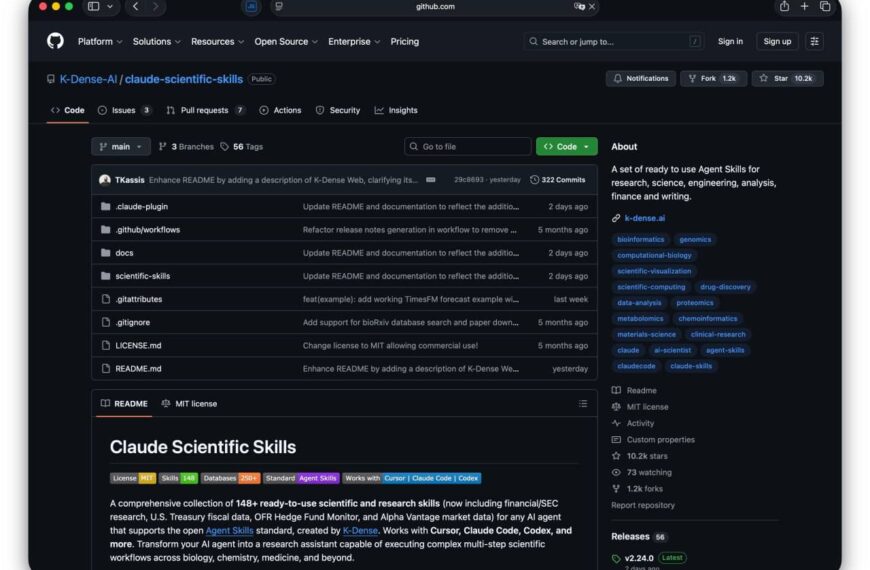
Task: Open the K-Dense-AI owner link
Action: [88, 79]
